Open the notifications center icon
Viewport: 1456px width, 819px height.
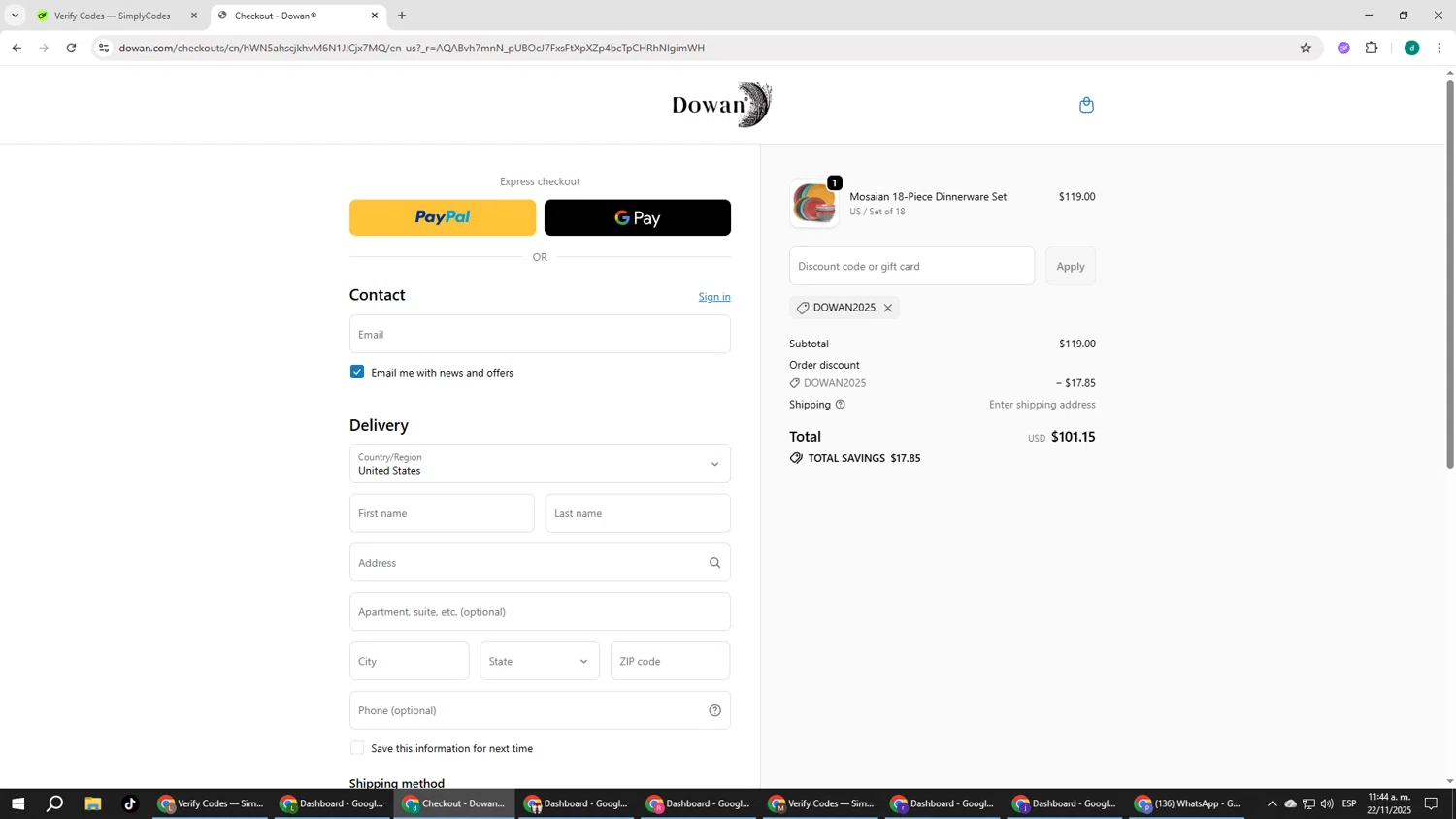[1431, 803]
